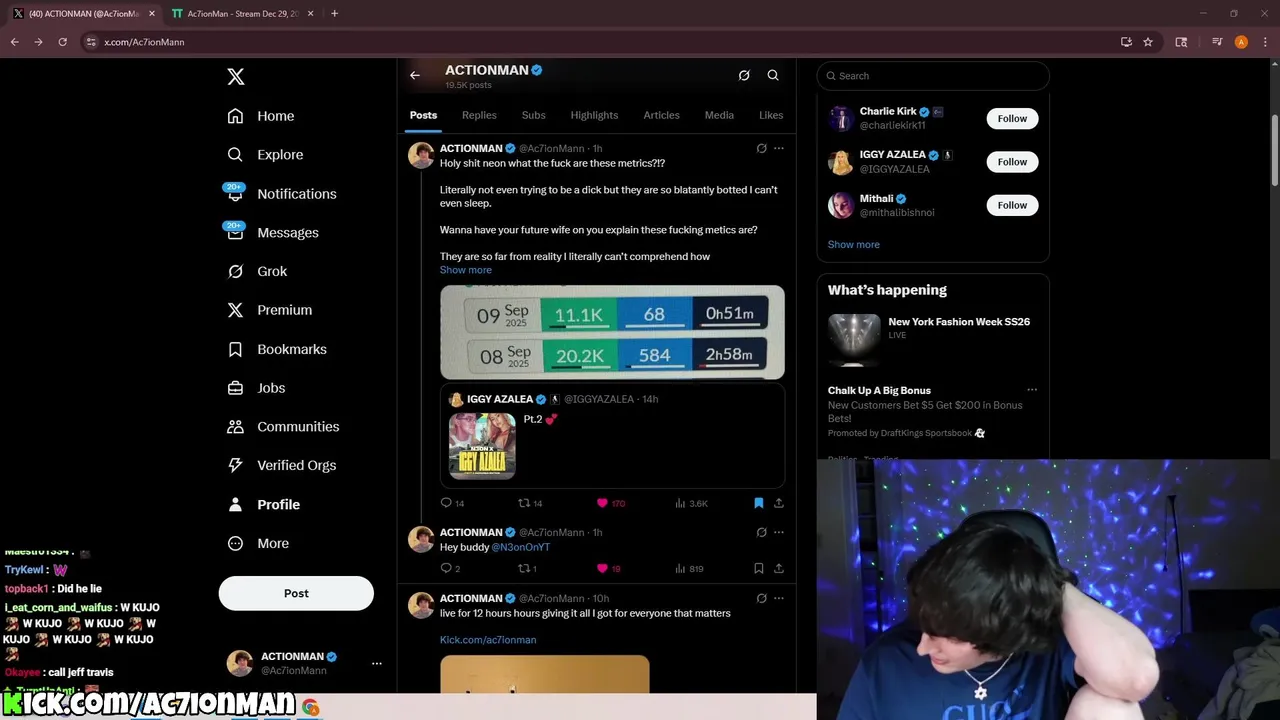Open the Kick.com/Ac7ionman link

488,640
